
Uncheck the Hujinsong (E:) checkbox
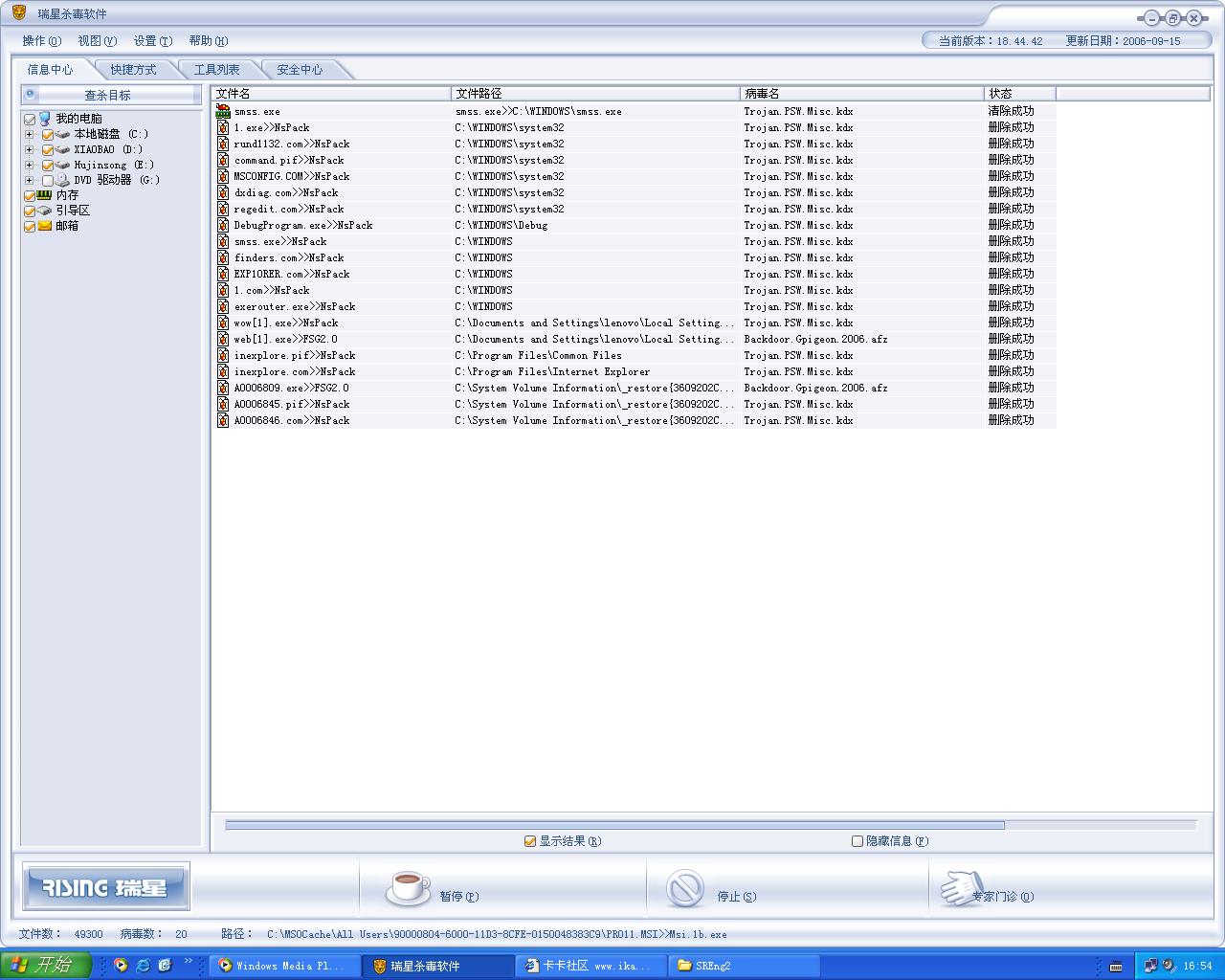click(48, 166)
